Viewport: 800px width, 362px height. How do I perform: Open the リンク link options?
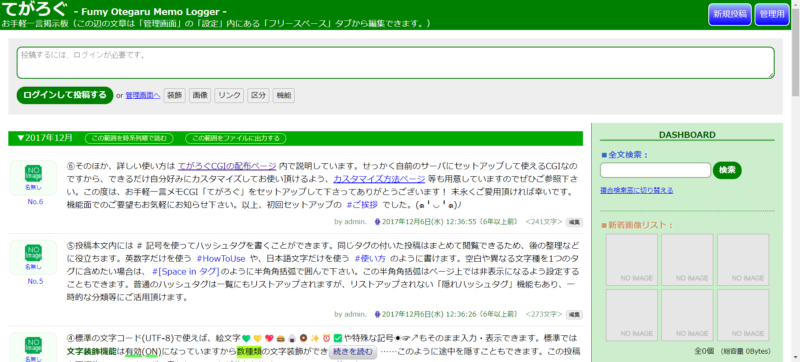pos(229,95)
